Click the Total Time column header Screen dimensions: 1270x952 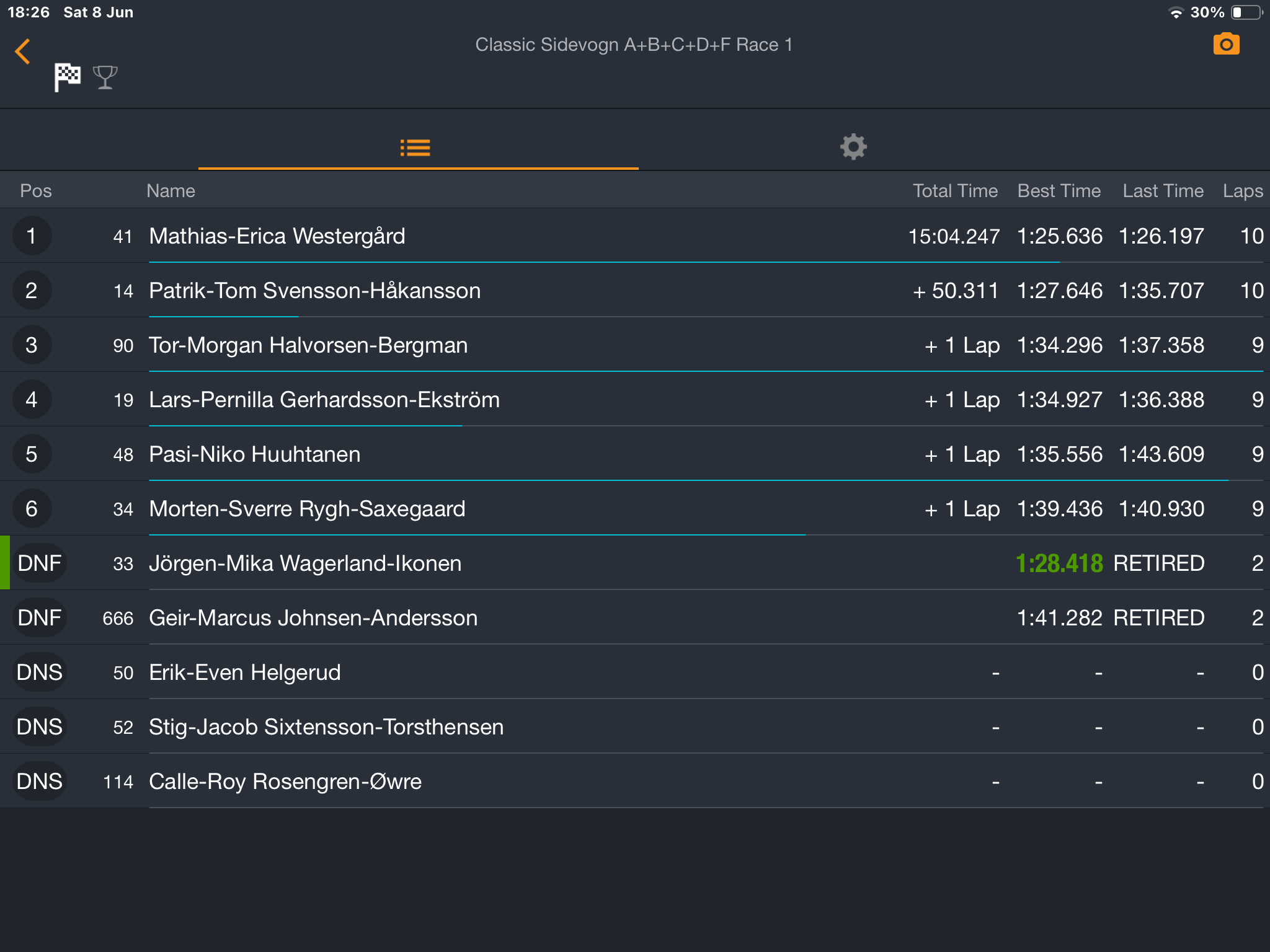point(955,191)
